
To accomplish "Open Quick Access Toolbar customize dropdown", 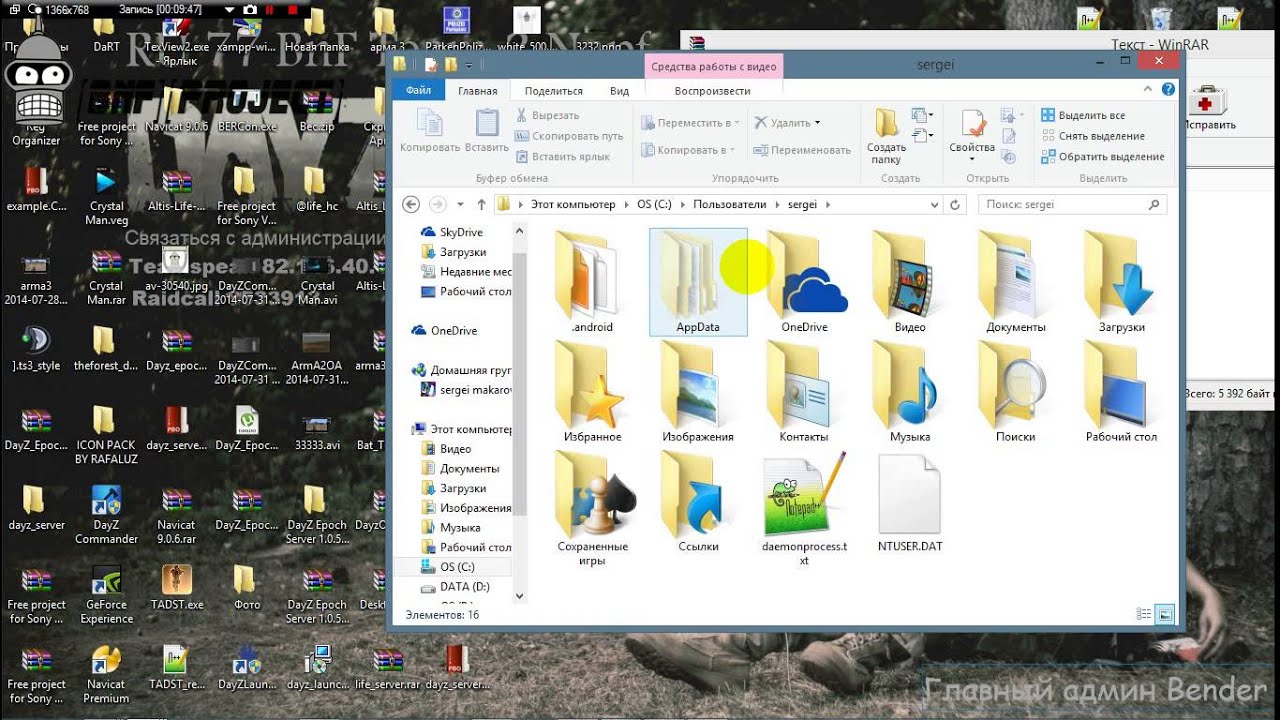I will [470, 65].
